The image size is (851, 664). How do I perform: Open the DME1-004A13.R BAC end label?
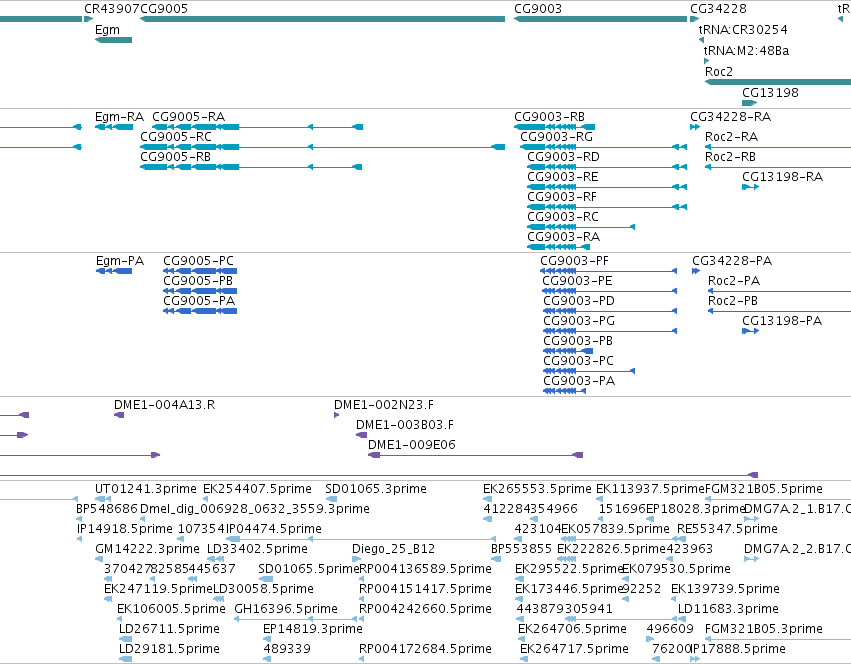click(x=164, y=405)
